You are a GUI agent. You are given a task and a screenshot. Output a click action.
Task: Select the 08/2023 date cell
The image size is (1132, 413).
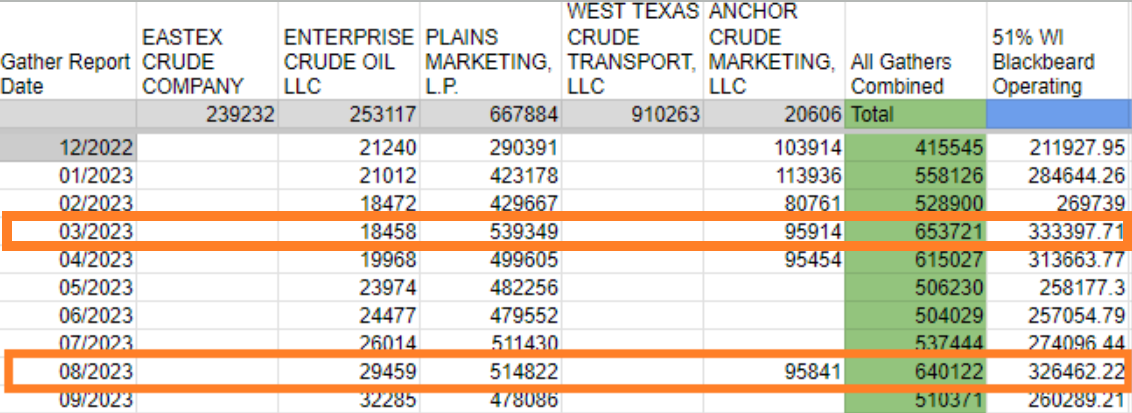tap(69, 371)
